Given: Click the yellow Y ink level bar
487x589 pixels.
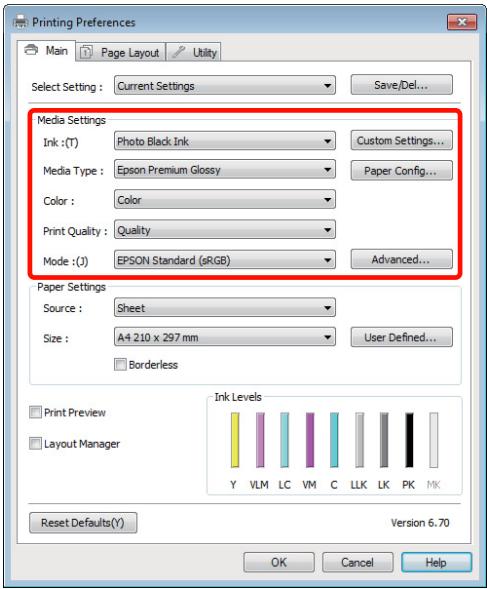Looking at the screenshot, I should 235,440.
